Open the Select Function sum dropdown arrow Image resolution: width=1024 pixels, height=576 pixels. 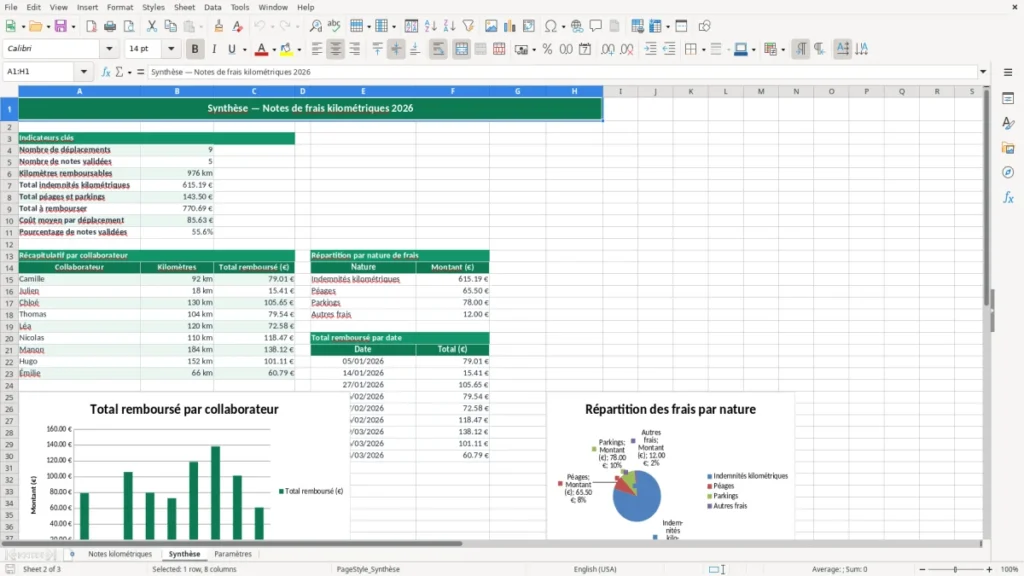pos(129,72)
